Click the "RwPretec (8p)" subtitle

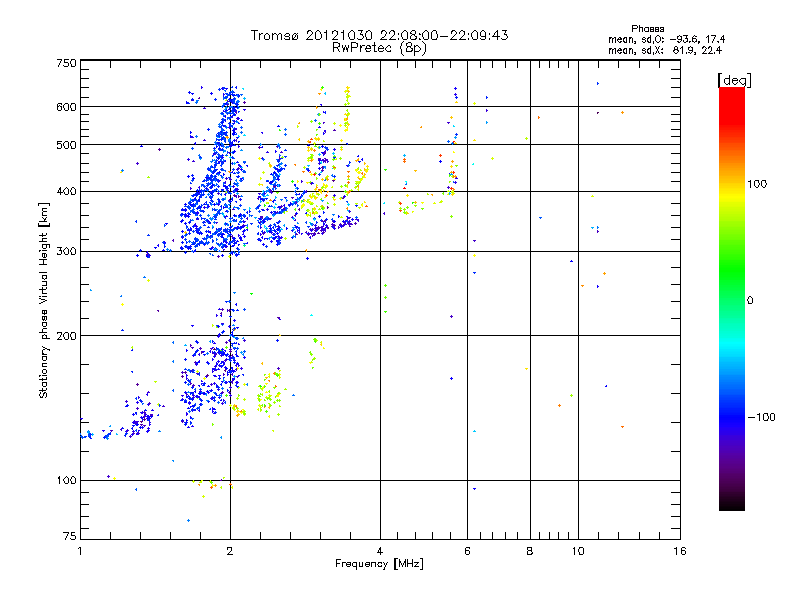[x=379, y=48]
